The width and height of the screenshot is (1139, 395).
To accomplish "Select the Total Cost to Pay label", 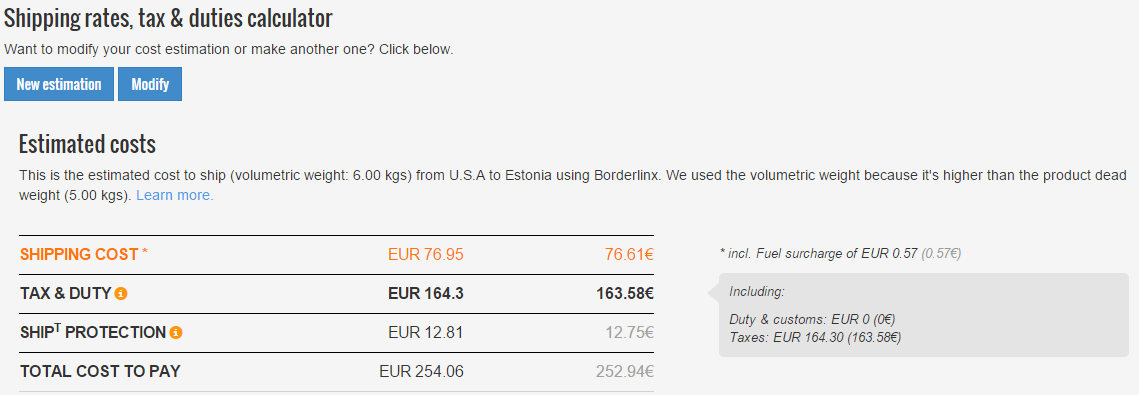I will pyautogui.click(x=100, y=372).
